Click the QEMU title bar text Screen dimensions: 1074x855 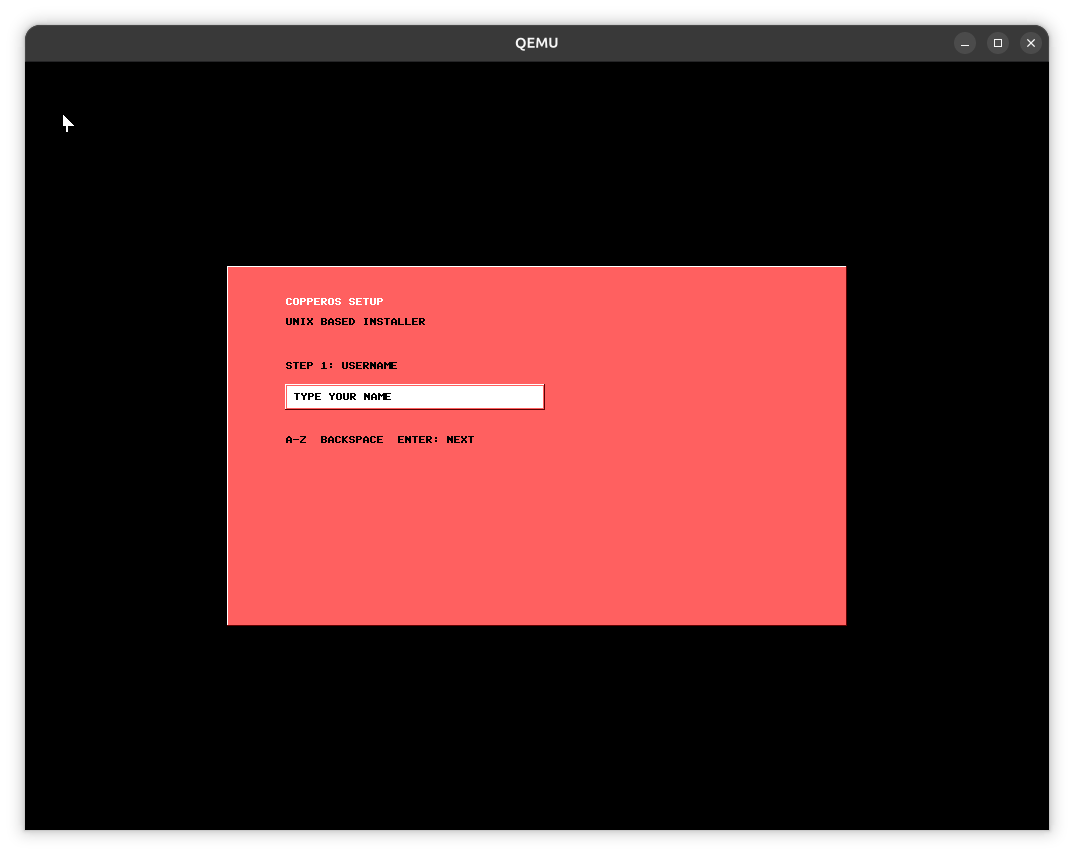536,43
